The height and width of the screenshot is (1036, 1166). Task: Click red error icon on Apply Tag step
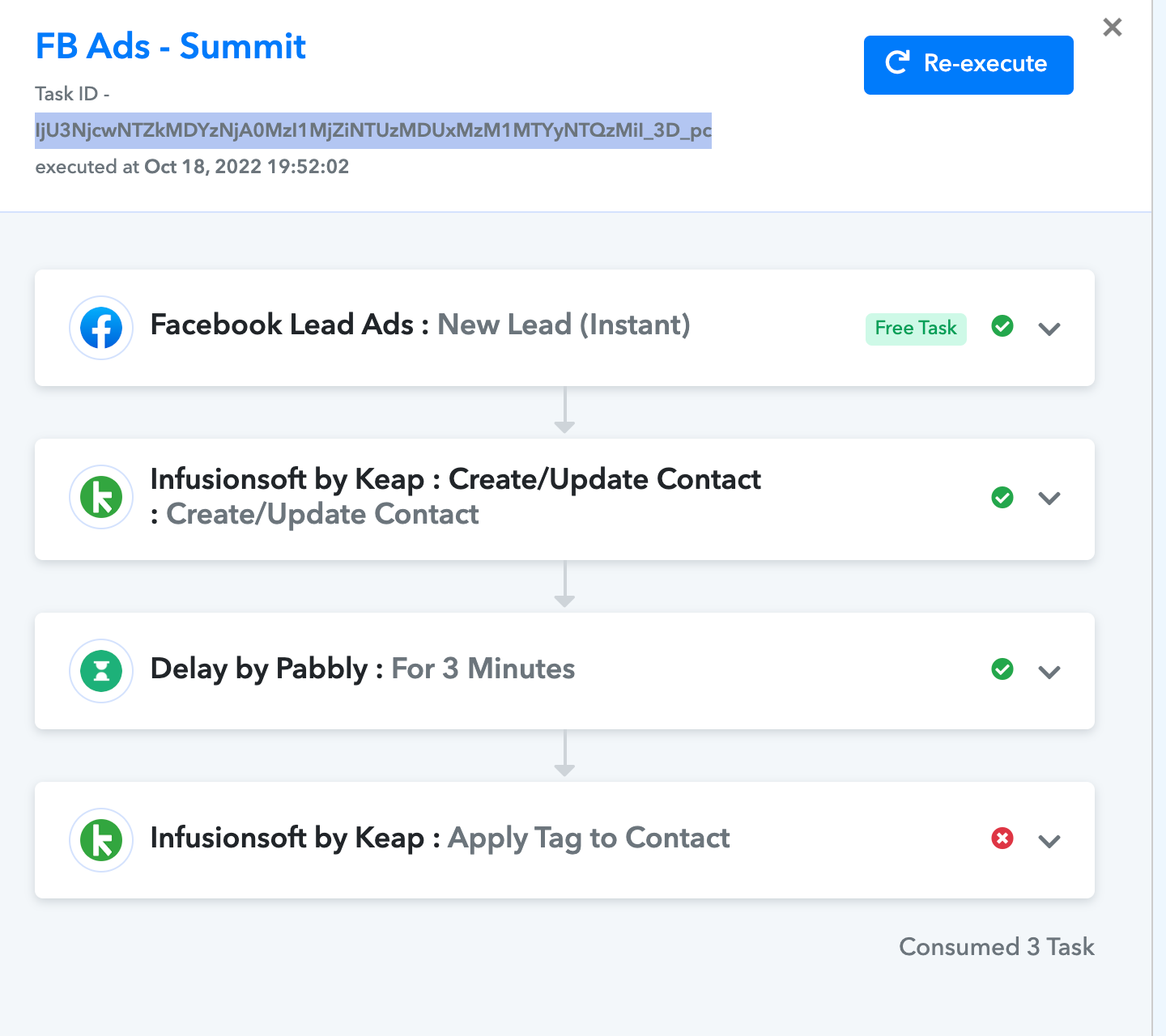pos(1002,839)
